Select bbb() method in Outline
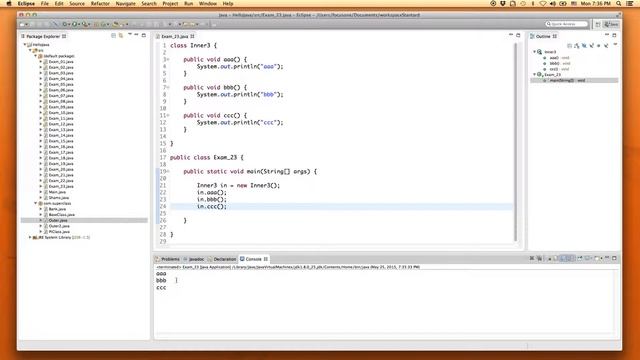640x360 pixels. click(560, 63)
